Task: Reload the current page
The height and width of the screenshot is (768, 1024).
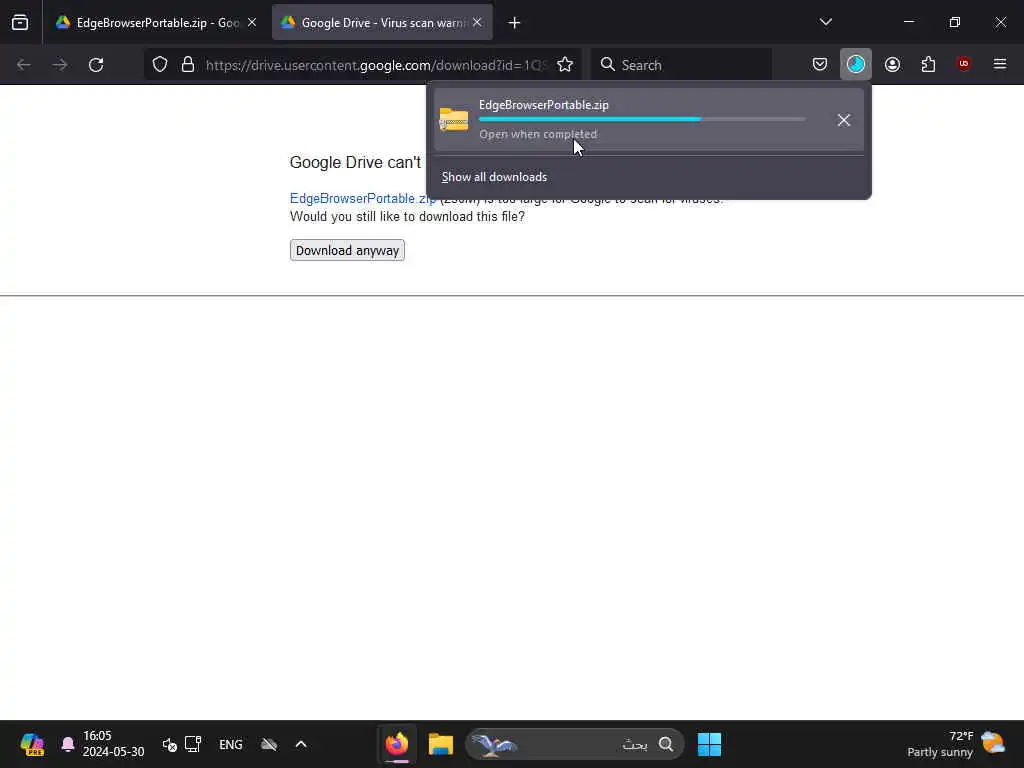Action: pos(96,65)
